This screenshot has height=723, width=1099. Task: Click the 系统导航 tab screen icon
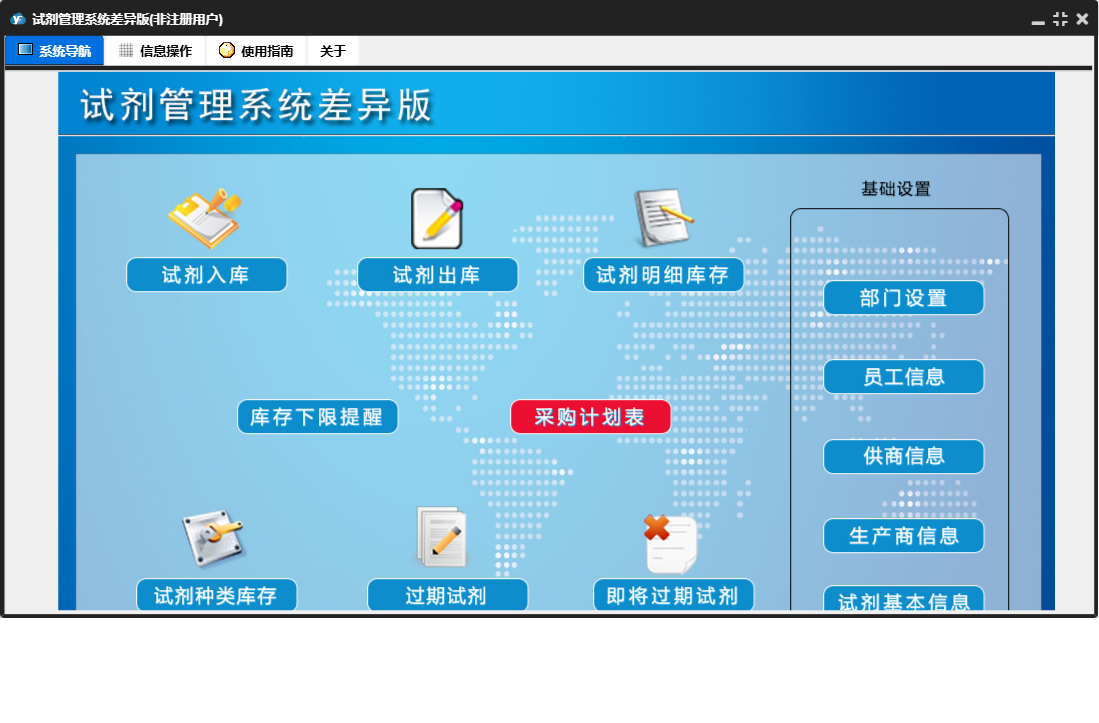(x=25, y=50)
